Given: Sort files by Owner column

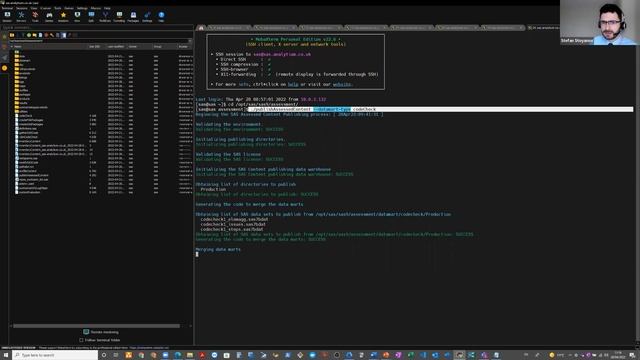Looking at the screenshot, I should (x=139, y=47).
